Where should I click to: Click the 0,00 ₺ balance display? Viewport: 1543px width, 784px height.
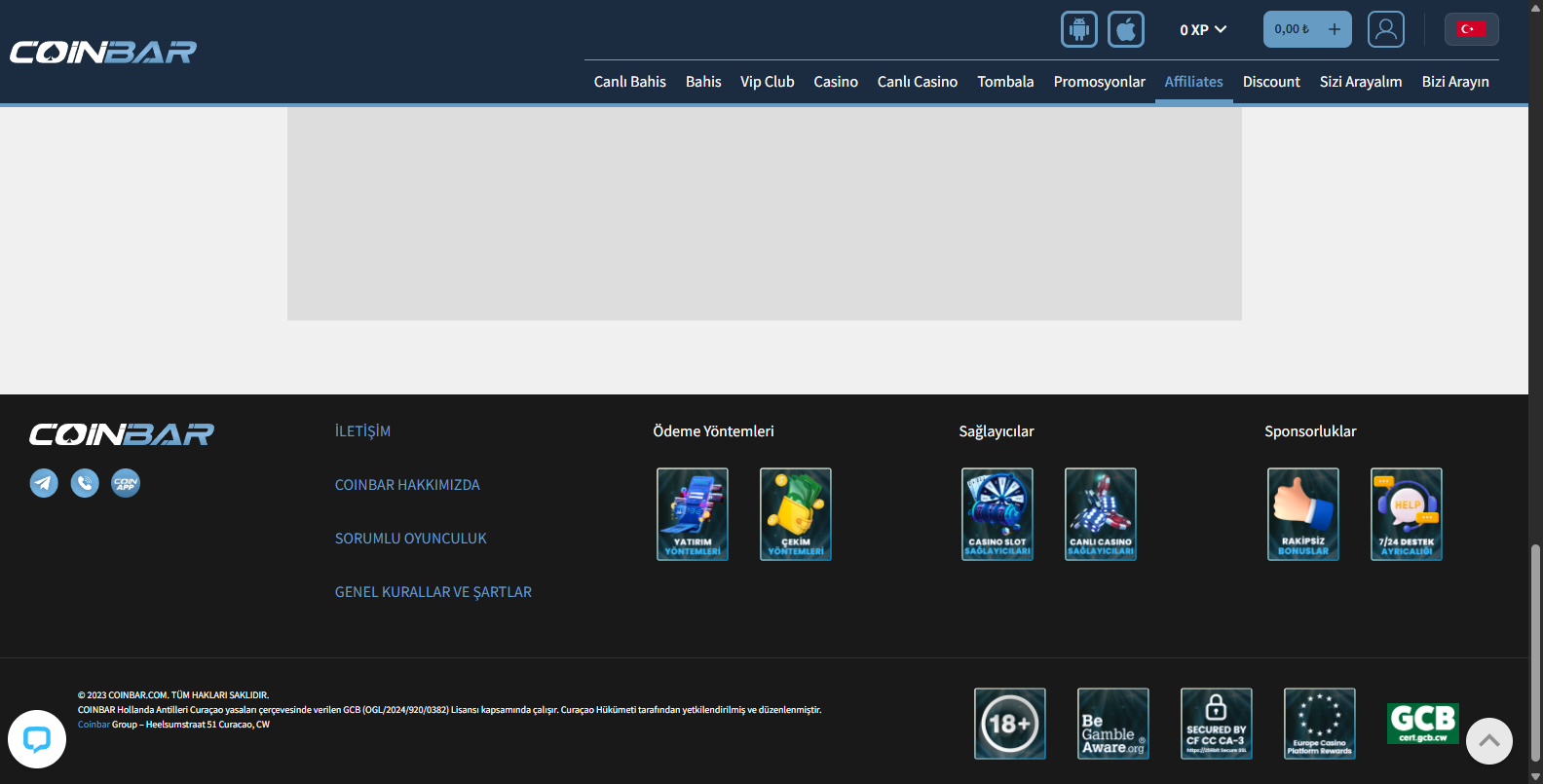click(1293, 29)
